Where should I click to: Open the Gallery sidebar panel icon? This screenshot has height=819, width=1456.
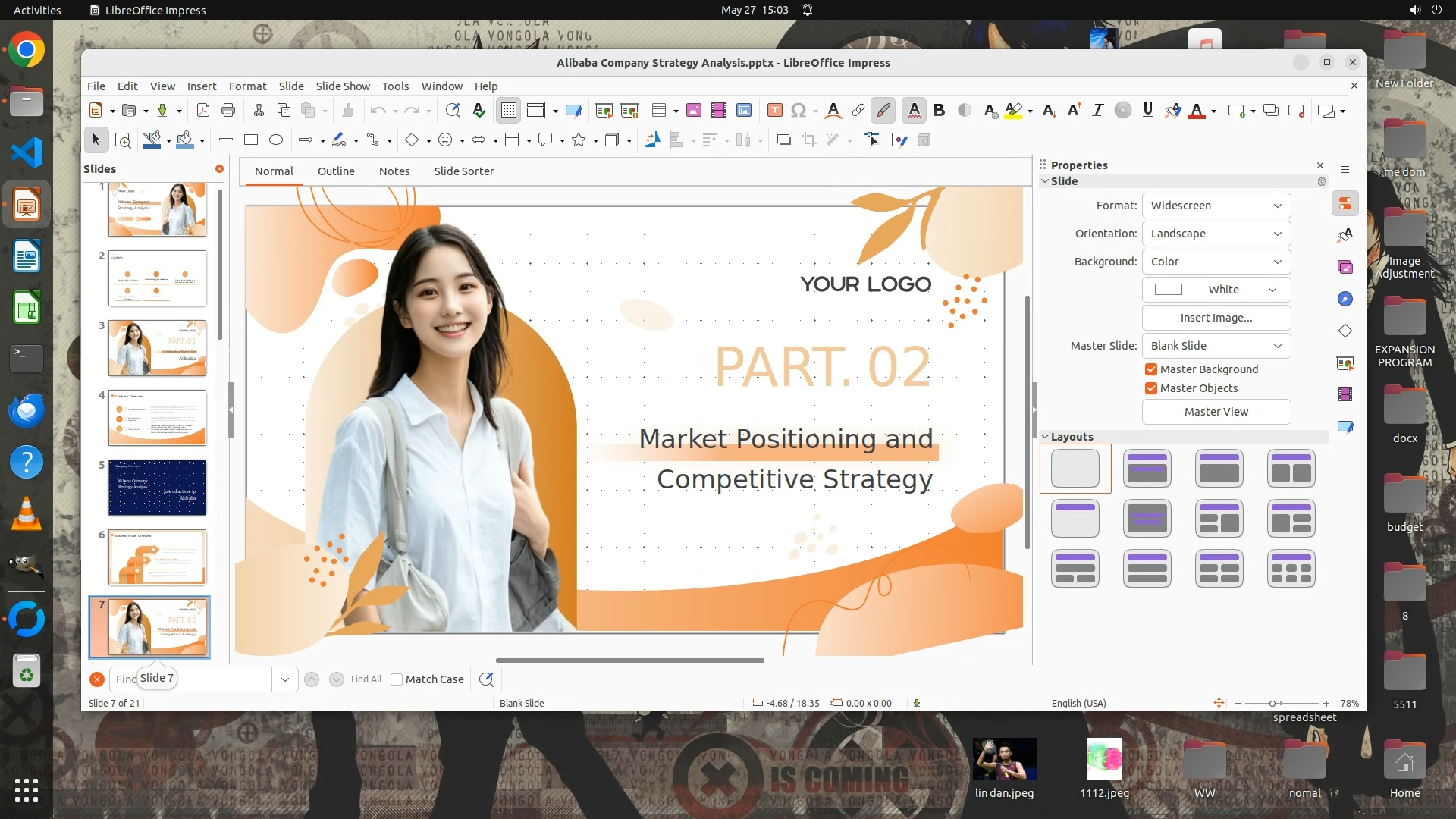point(1345,267)
